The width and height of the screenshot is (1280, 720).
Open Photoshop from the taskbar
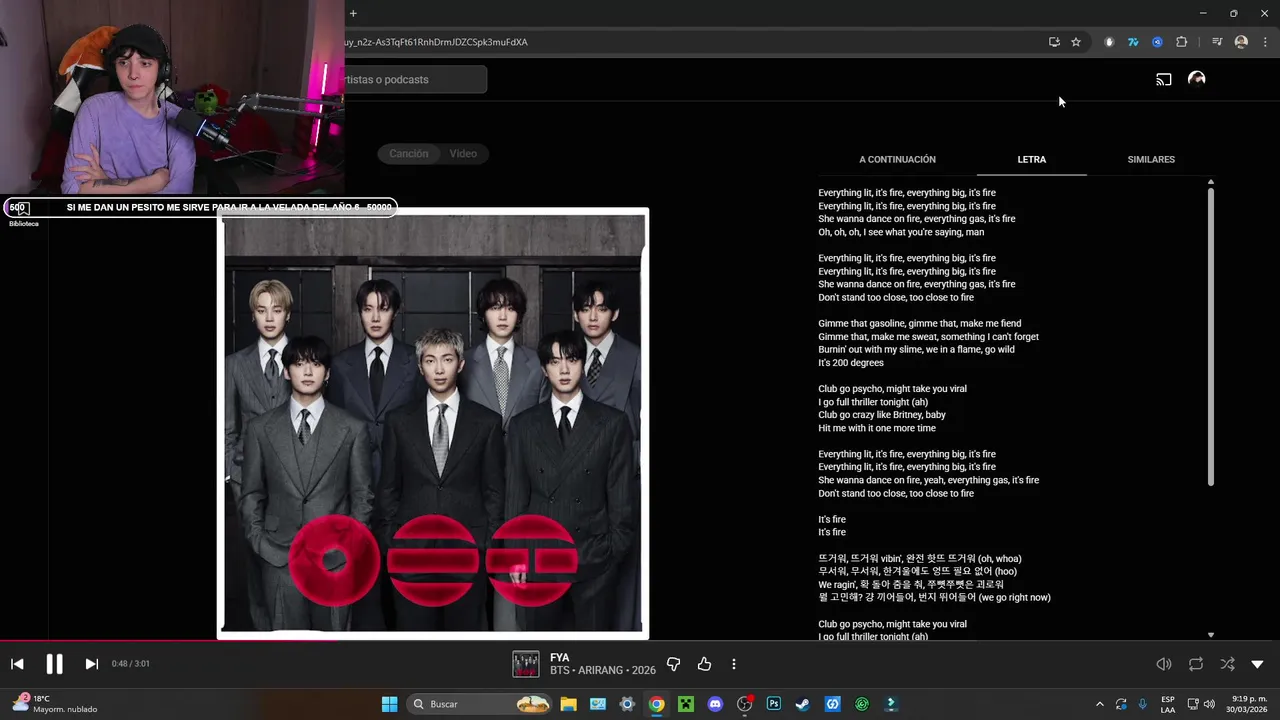(x=774, y=704)
